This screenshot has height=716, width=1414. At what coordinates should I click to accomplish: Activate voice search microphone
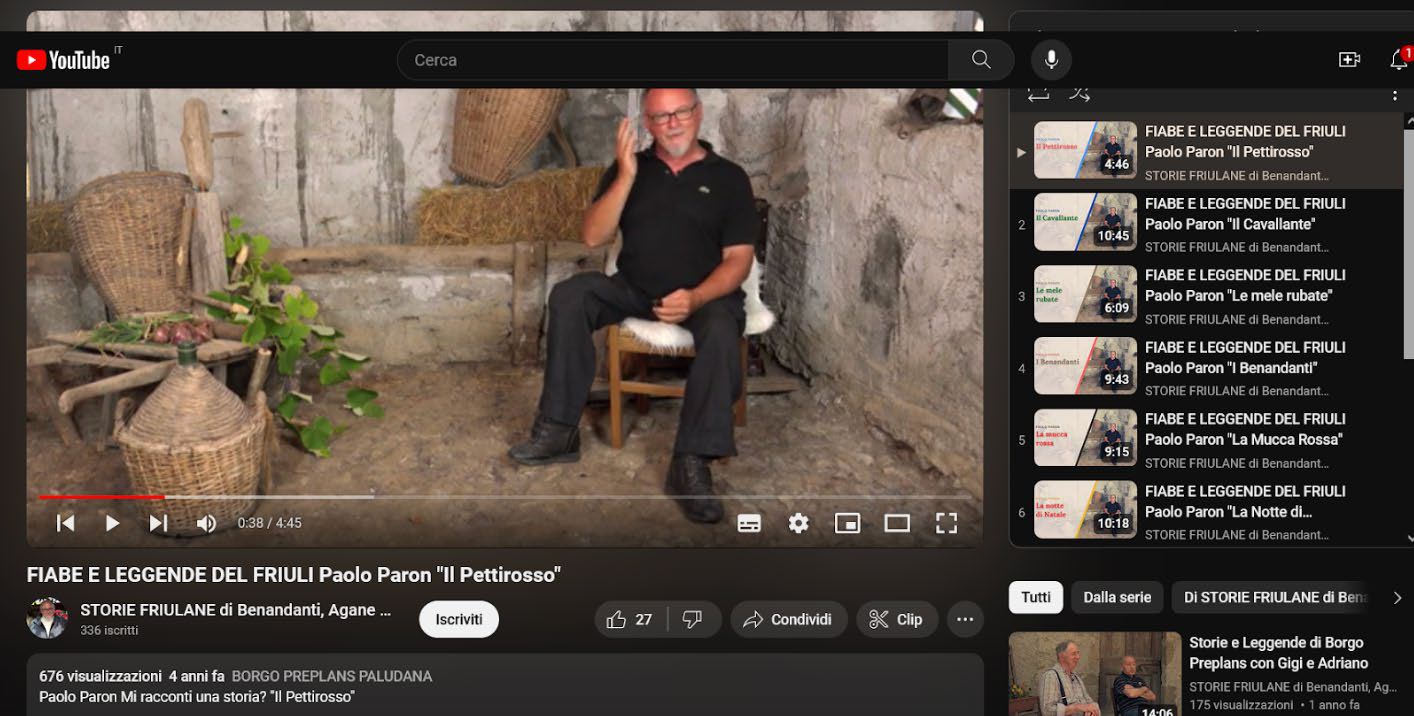click(x=1051, y=60)
